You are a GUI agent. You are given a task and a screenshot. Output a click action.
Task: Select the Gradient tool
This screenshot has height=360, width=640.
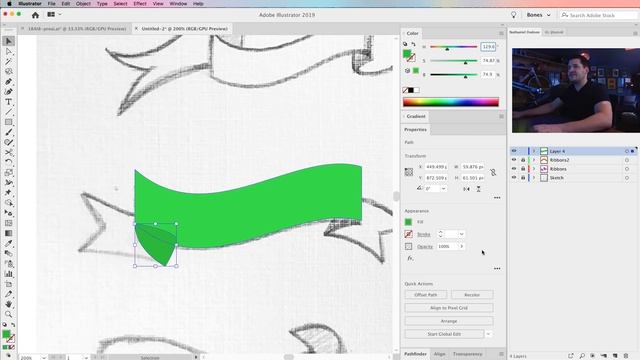pos(9,233)
